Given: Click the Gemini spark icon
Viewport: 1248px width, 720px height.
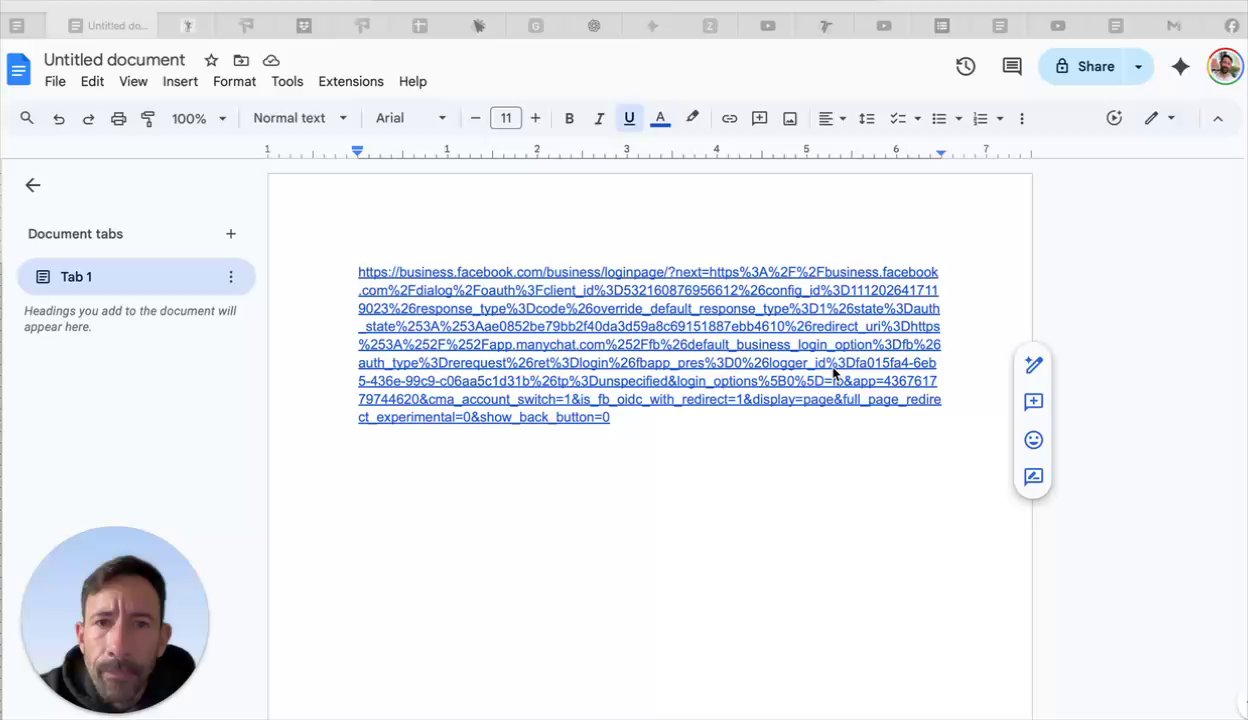Looking at the screenshot, I should (1180, 67).
